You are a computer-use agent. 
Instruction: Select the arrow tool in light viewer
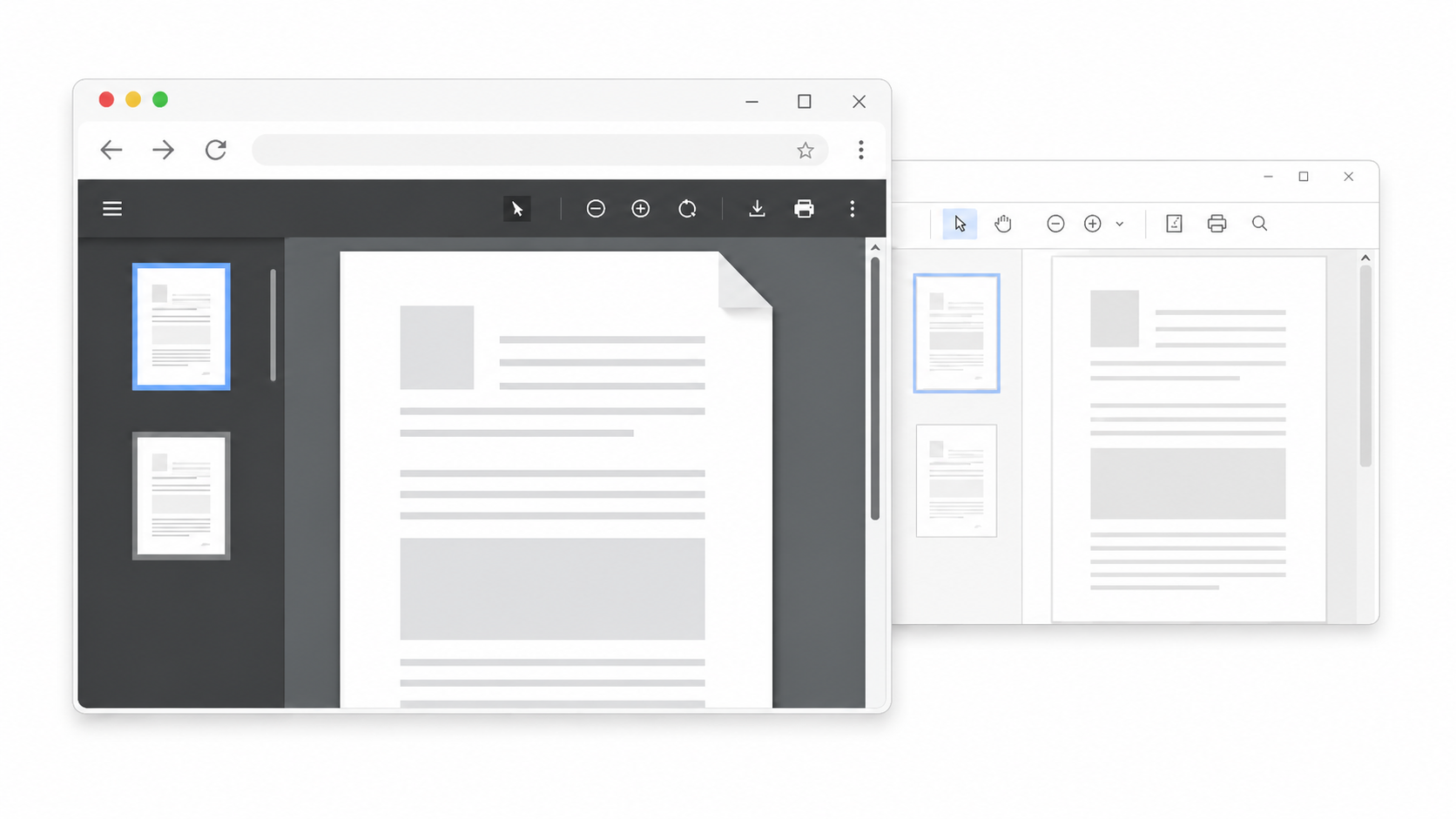(x=960, y=224)
